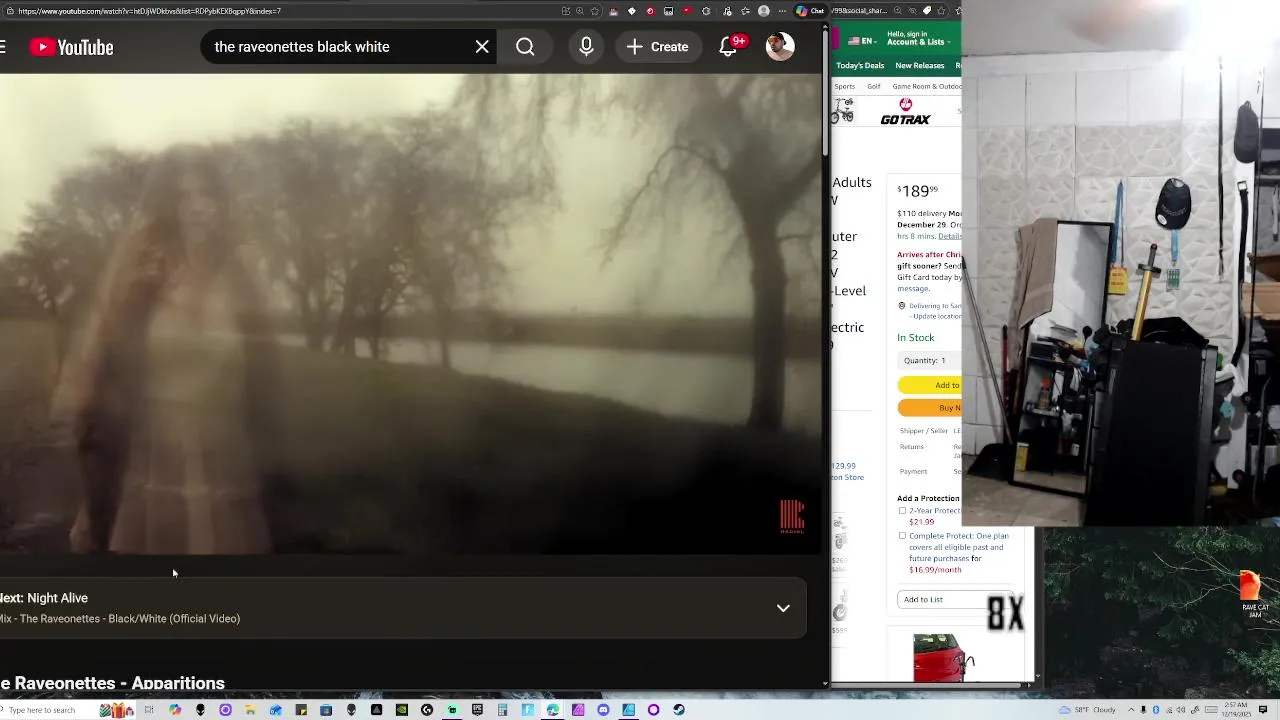Open Epic Games launcher from taskbar
The width and height of the screenshot is (1280, 720).
pyautogui.click(x=477, y=710)
